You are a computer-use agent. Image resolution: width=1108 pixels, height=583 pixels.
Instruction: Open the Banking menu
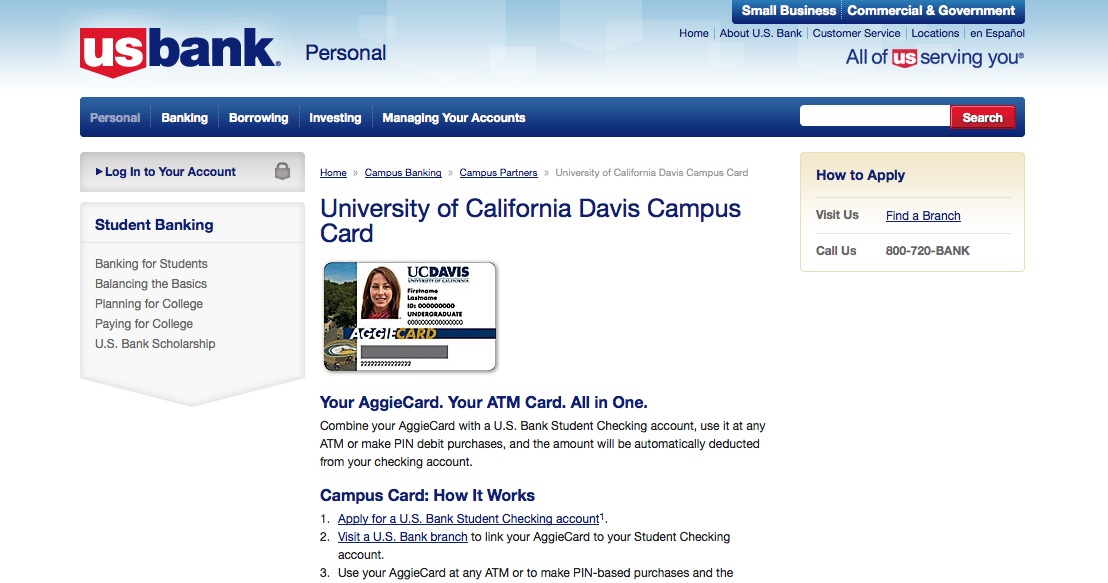click(x=184, y=118)
